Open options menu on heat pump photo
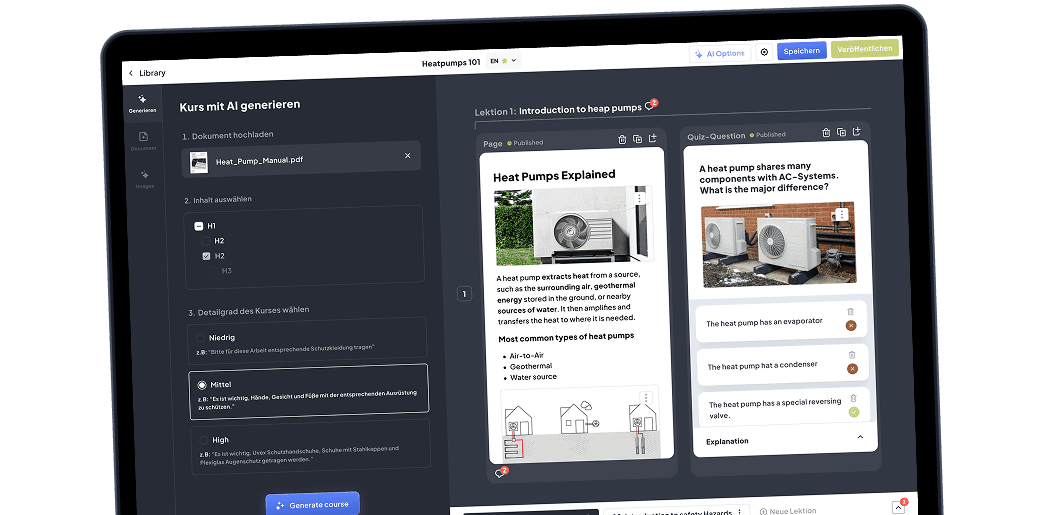The image size is (1042, 515). [639, 198]
